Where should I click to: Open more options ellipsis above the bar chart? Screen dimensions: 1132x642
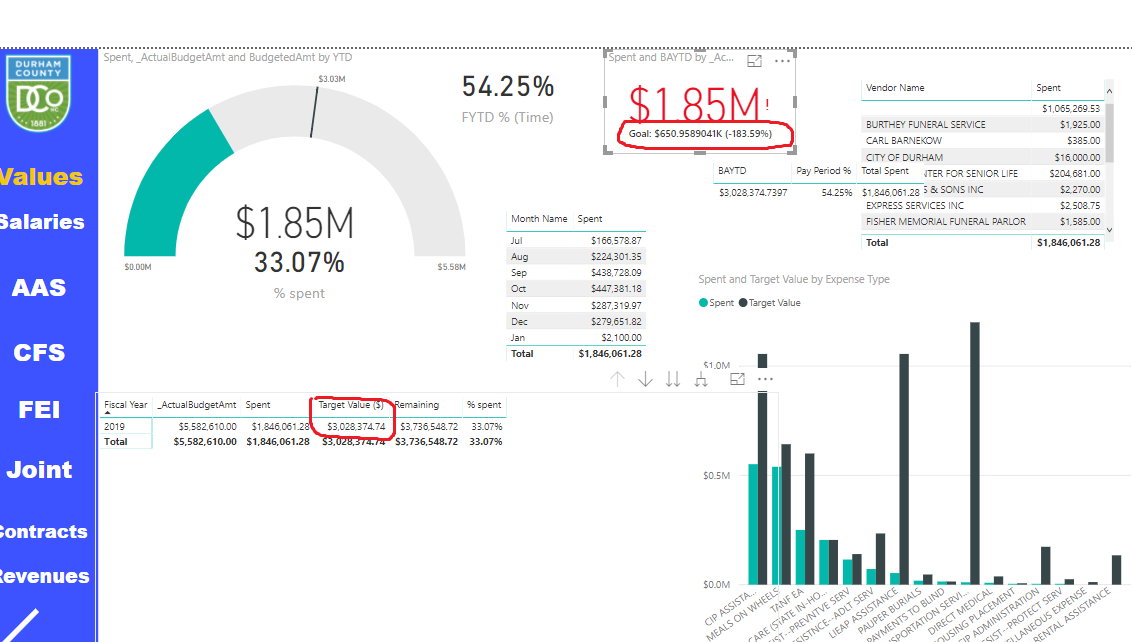pyautogui.click(x=765, y=379)
